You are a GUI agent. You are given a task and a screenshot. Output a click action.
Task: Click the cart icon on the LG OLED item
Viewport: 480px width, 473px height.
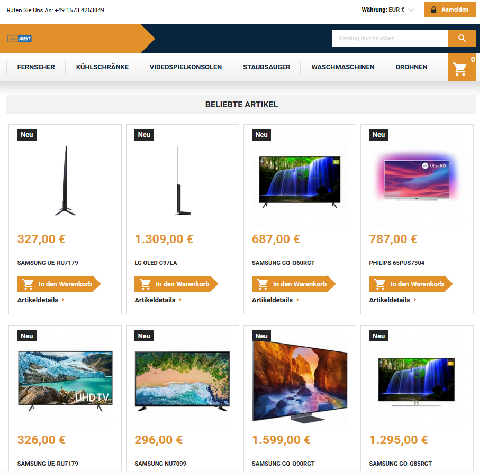click(145, 284)
